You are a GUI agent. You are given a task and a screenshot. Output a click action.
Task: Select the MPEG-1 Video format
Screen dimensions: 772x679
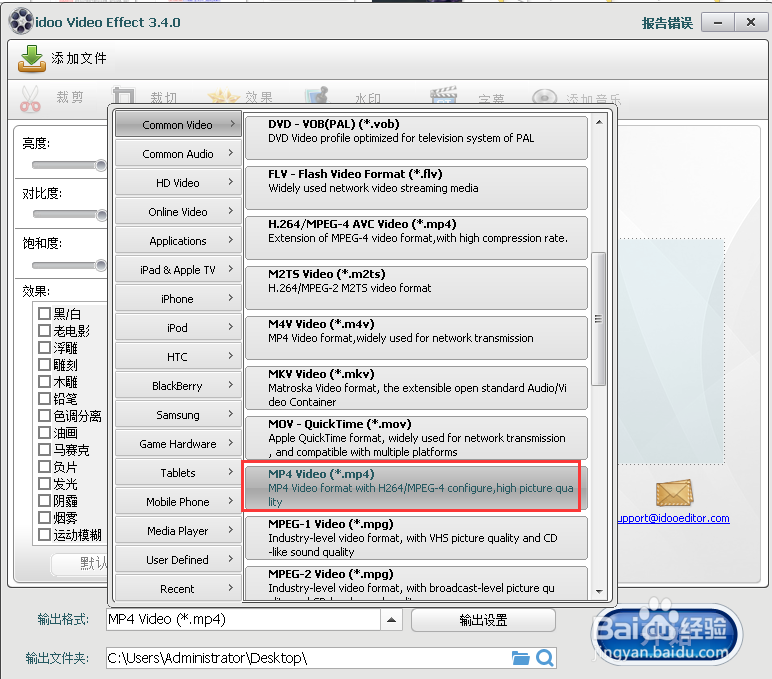(416, 538)
